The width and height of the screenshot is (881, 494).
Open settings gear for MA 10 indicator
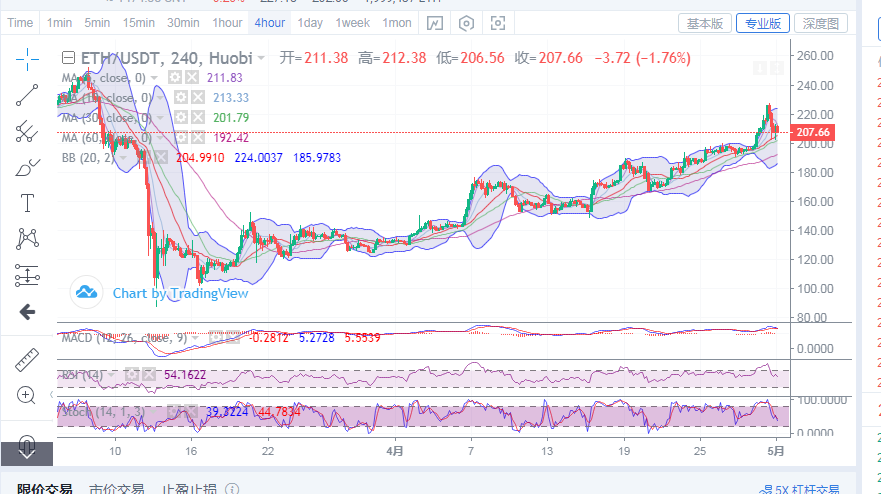point(180,98)
